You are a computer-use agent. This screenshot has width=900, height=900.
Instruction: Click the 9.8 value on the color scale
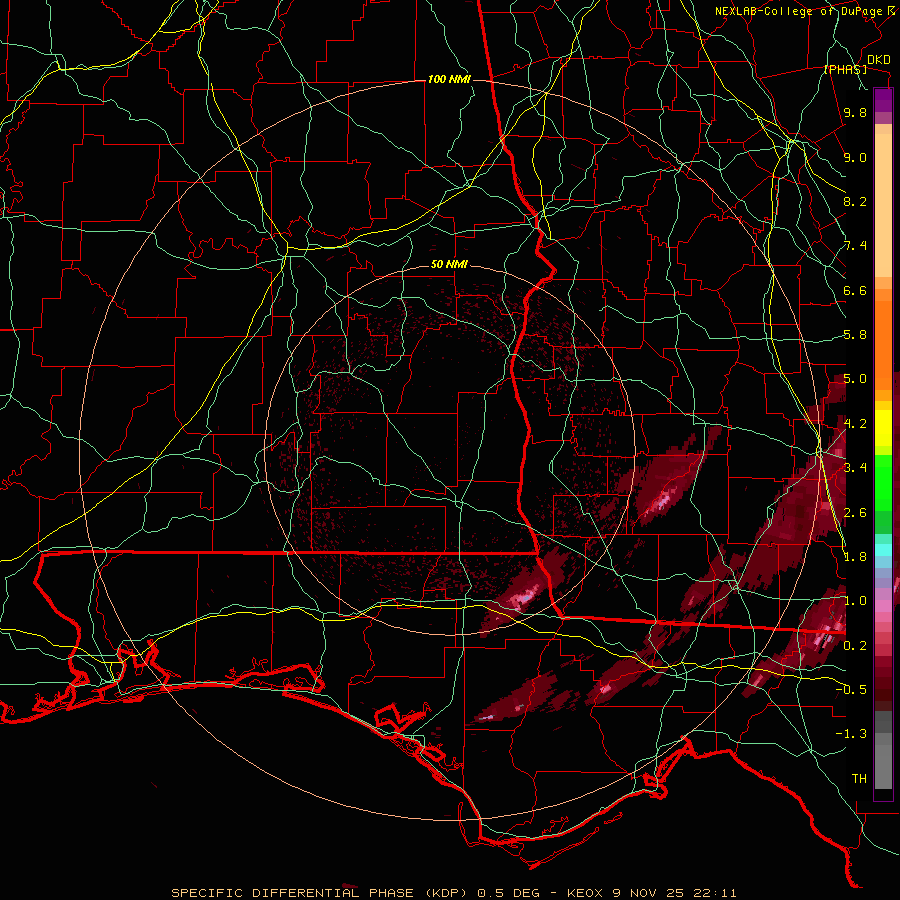click(855, 112)
